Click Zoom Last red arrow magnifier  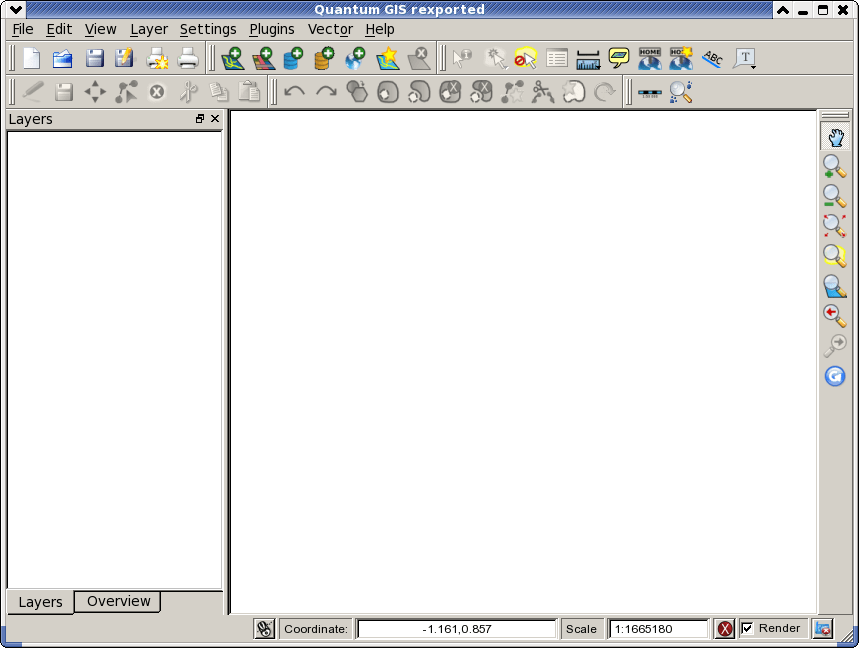pos(834,316)
